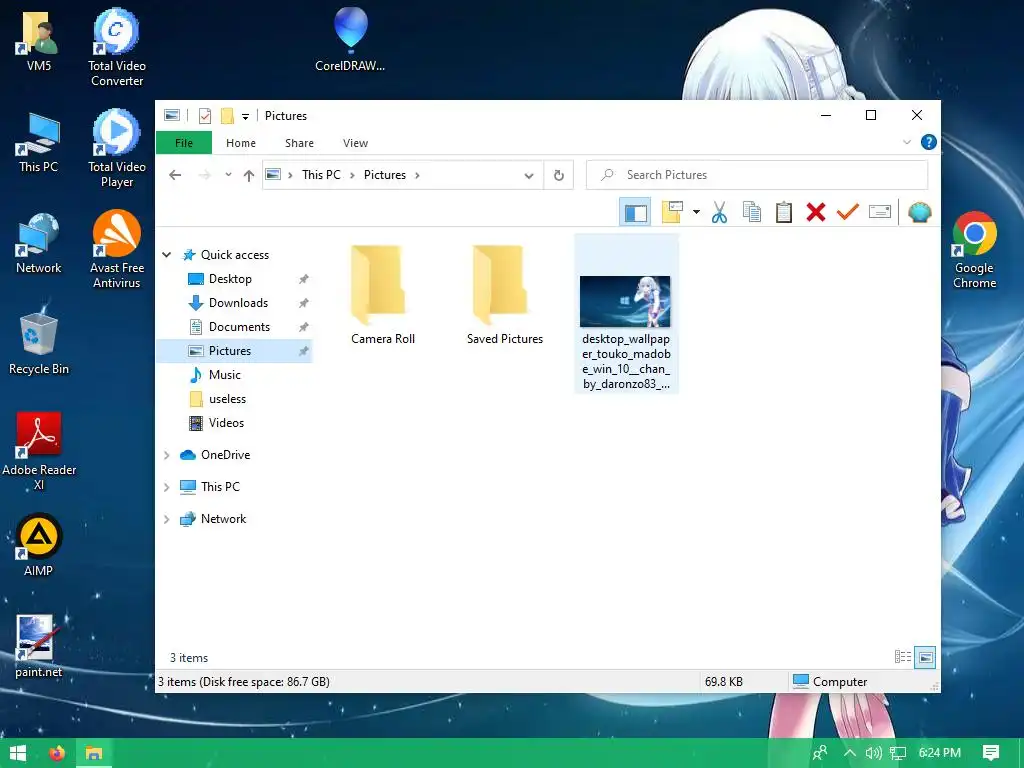Click the New Folder quick access toolbar icon

(227, 116)
